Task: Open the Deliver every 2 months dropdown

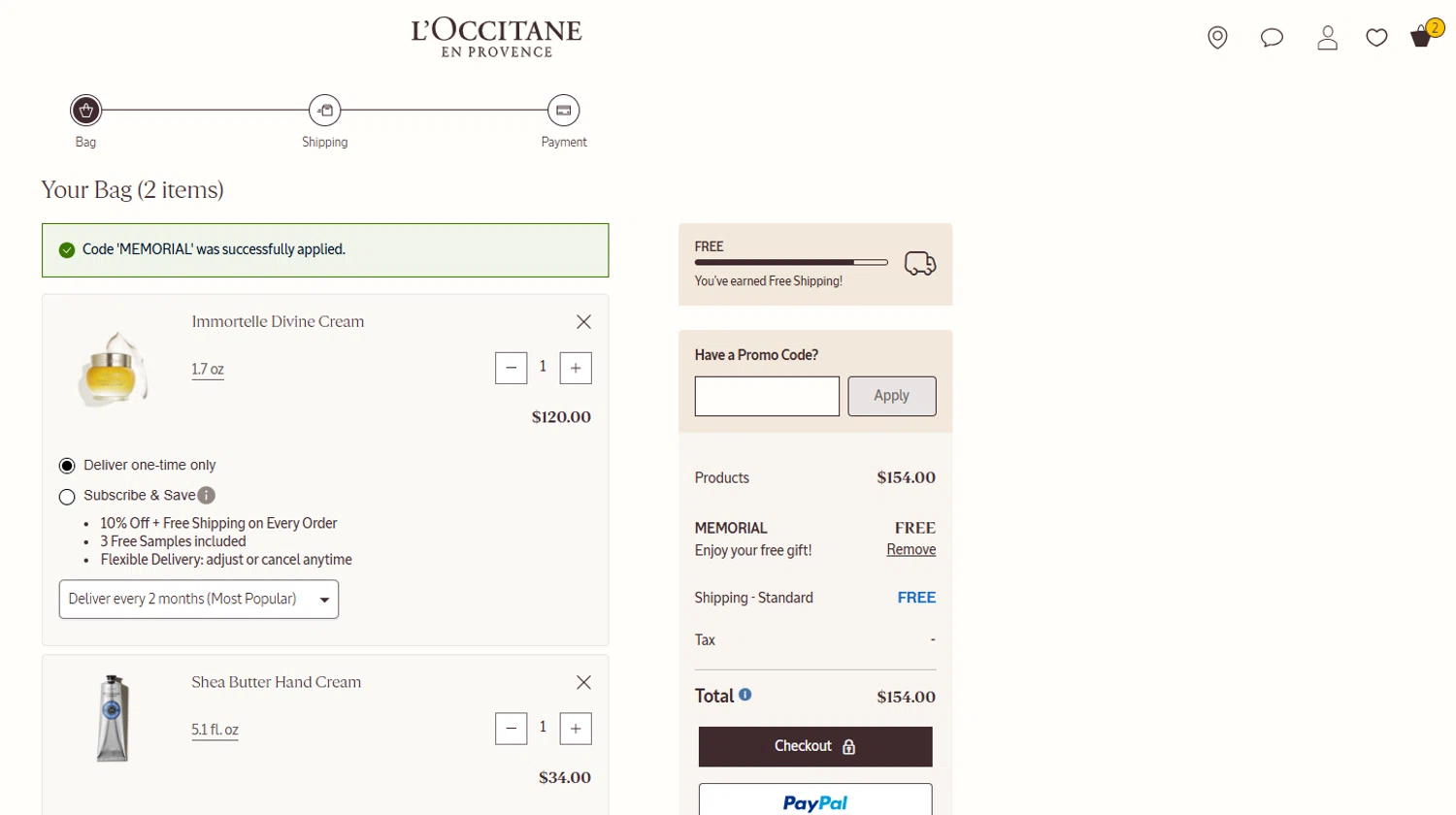Action: [199, 600]
